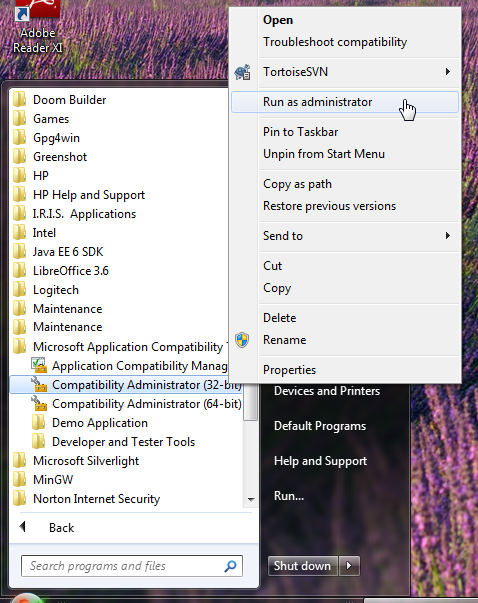478x603 pixels.
Task: Collapse the Microsoft Application Compatibility Toolkit folder
Action: click(119, 346)
